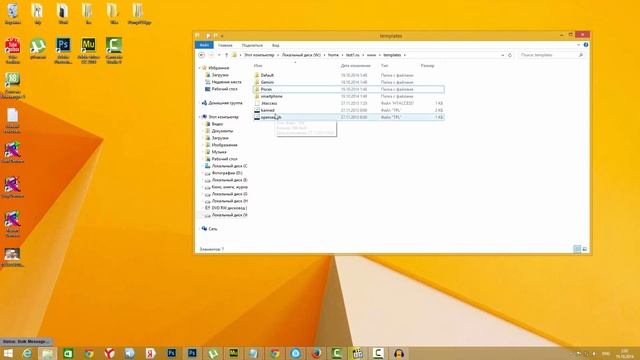
Task: Open the Default folder
Action: tap(267, 75)
